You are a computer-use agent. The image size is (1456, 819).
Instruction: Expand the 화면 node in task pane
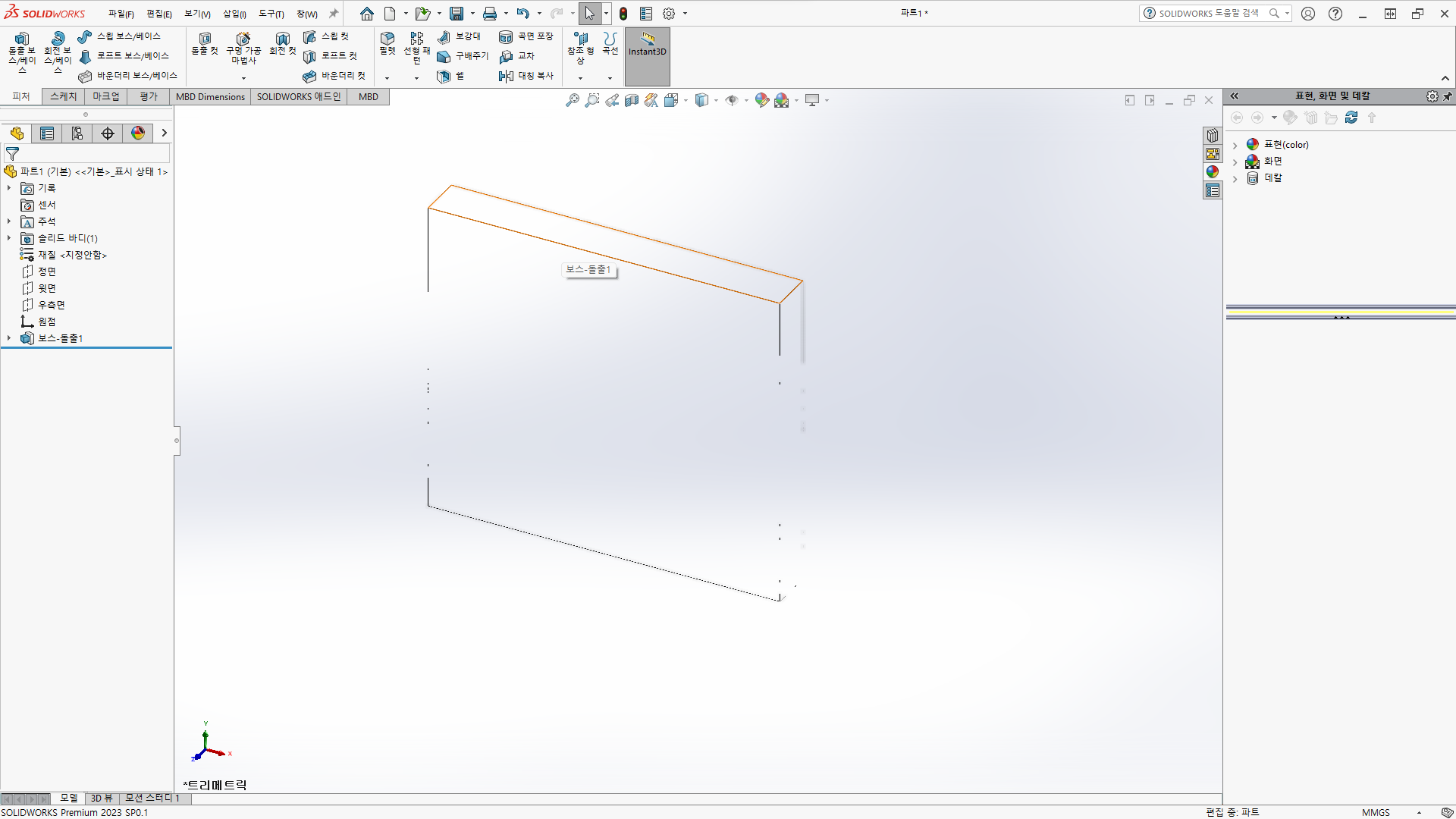(x=1235, y=162)
